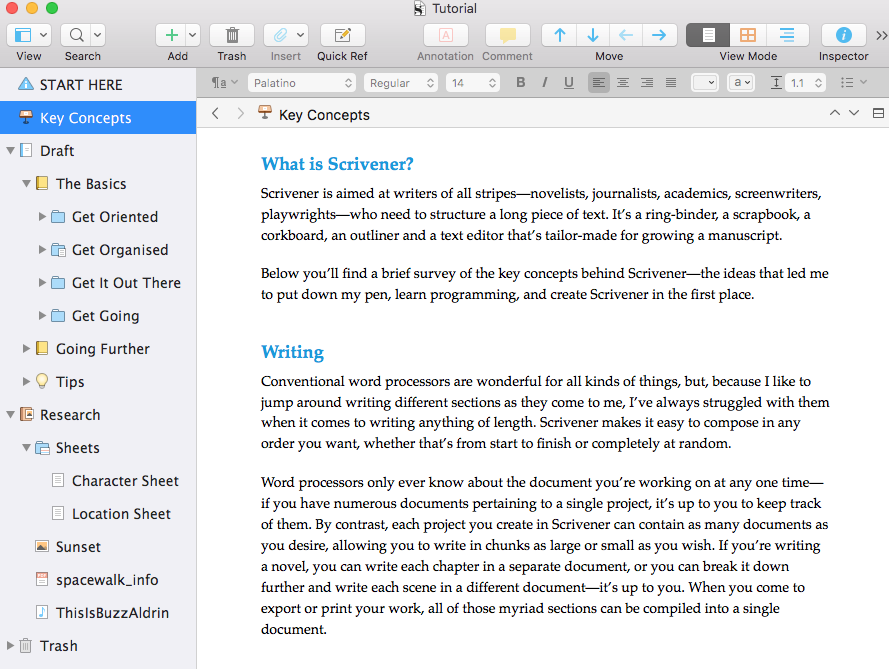The height and width of the screenshot is (669, 889).
Task: Click the Insert paperclip icon
Action: (x=280, y=35)
